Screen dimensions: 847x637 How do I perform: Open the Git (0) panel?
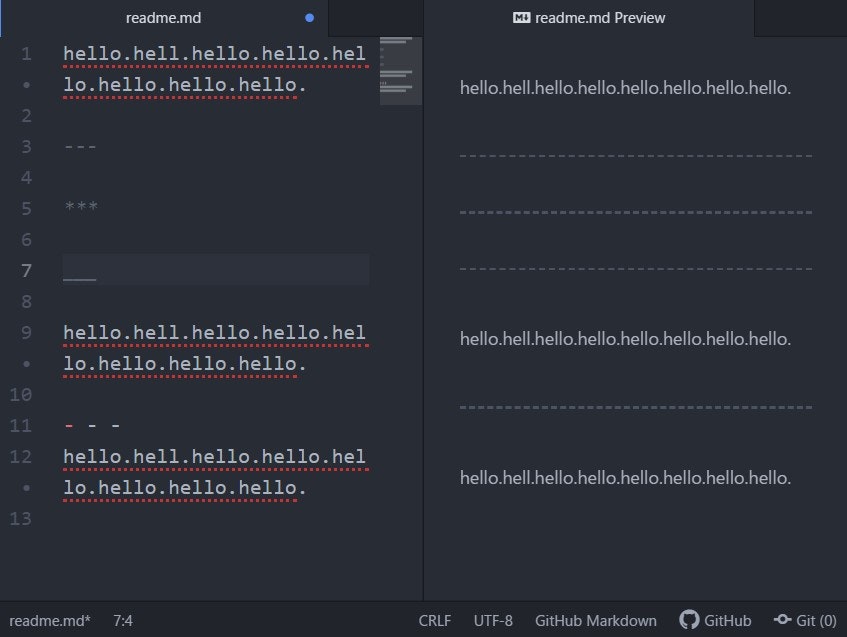point(816,621)
